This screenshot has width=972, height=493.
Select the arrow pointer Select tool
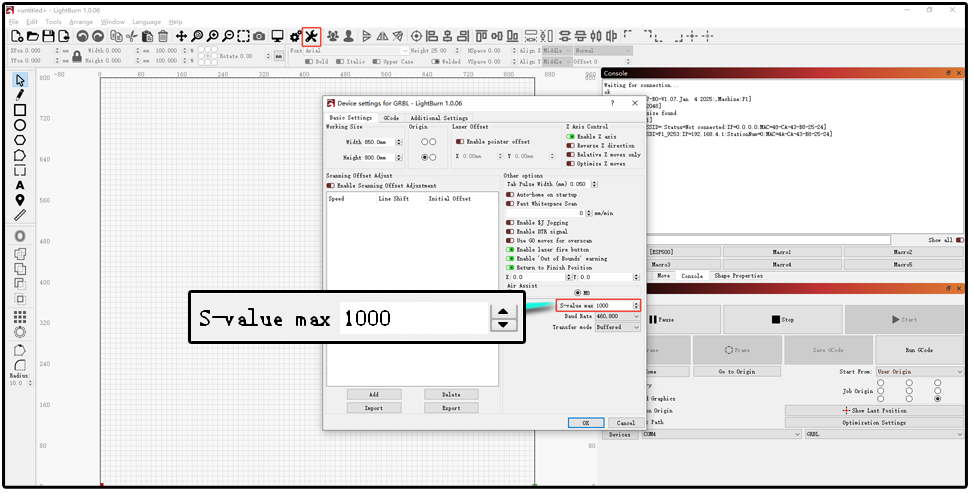click(20, 81)
